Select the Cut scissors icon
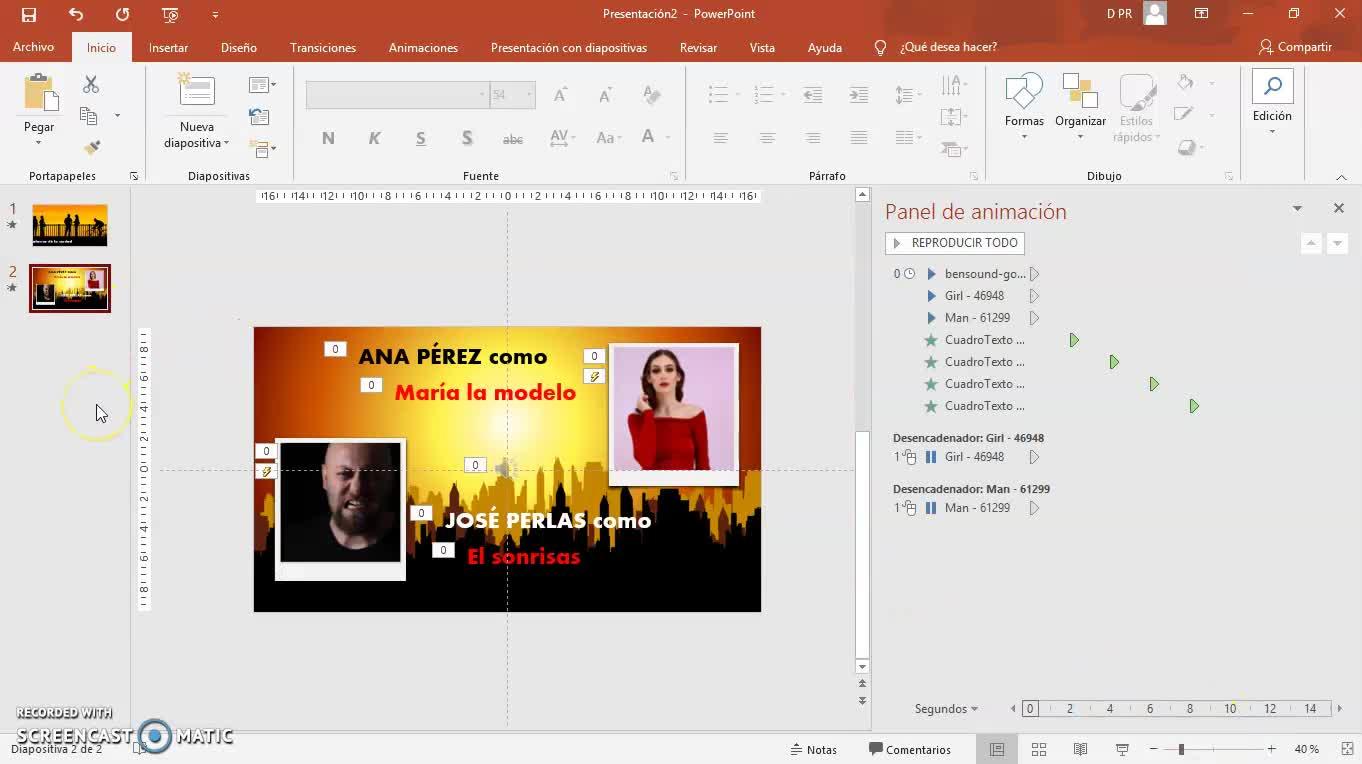The height and width of the screenshot is (764, 1362). coord(91,85)
